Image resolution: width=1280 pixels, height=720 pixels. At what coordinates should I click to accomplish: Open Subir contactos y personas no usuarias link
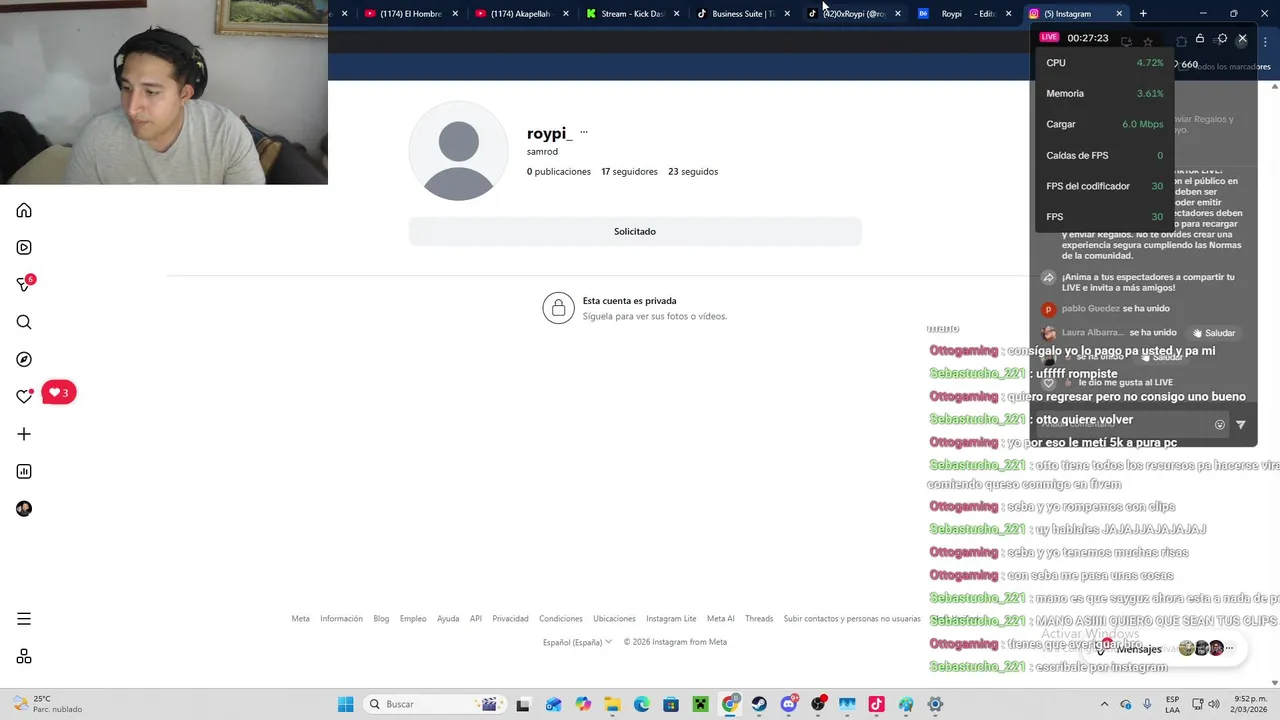click(852, 619)
